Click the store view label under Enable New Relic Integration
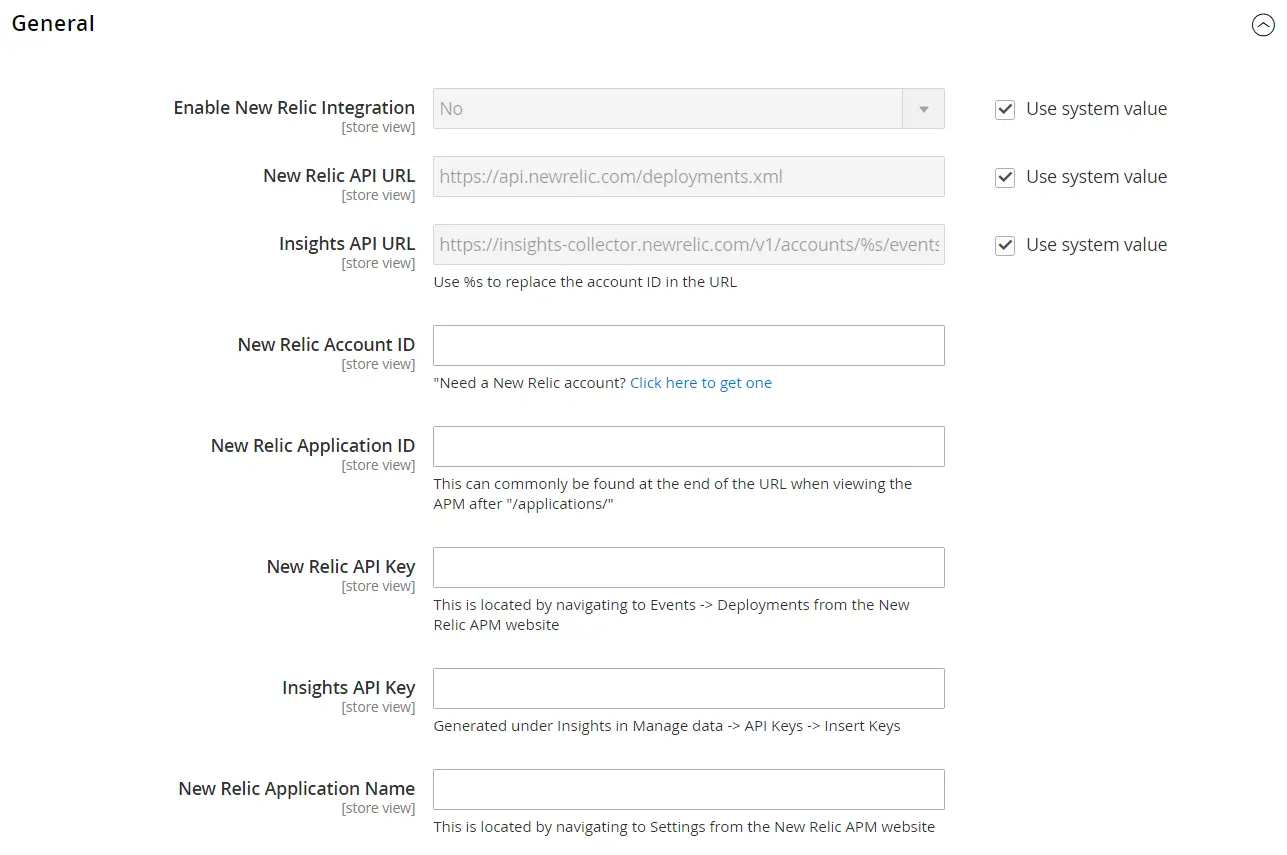 tap(378, 127)
